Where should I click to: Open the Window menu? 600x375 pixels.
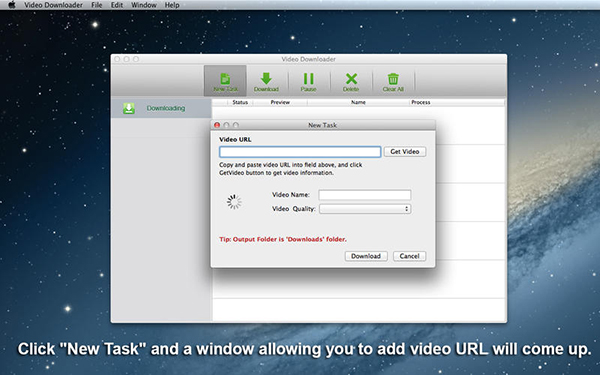tap(144, 5)
